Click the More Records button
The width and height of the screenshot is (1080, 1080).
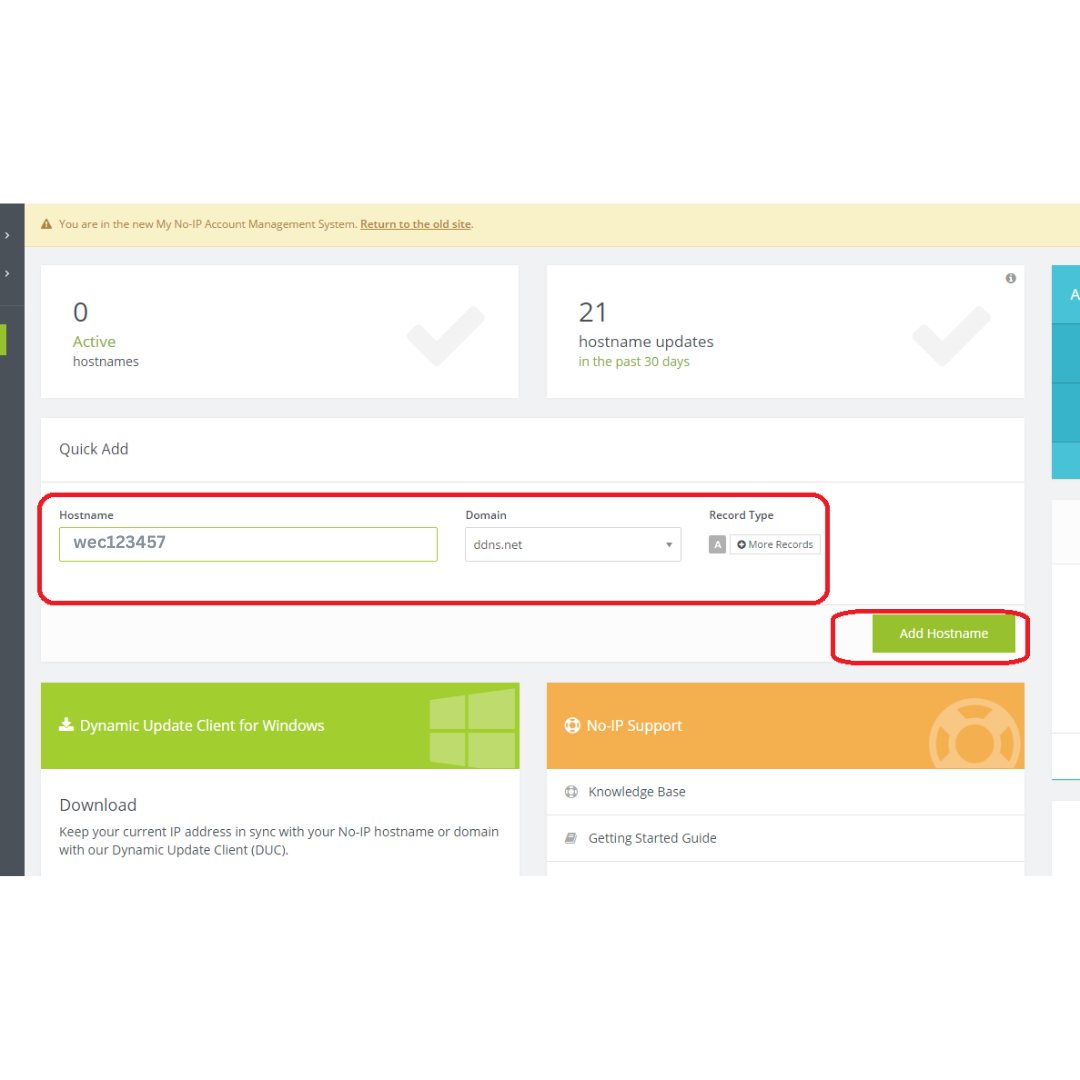click(x=775, y=544)
